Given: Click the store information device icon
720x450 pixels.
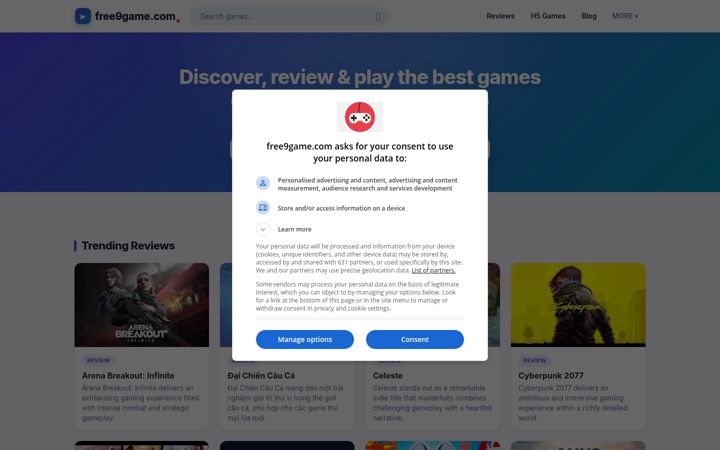Looking at the screenshot, I should pos(263,208).
